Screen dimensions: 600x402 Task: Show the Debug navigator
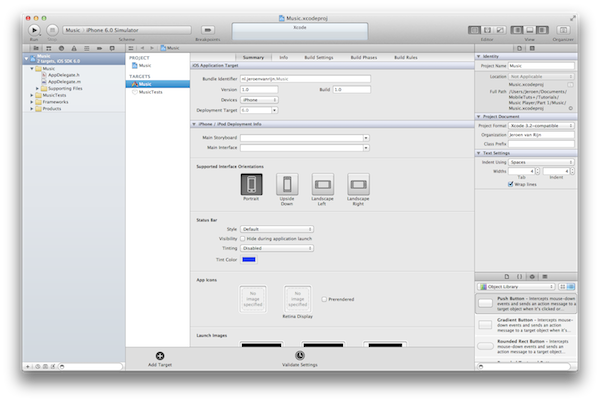point(86,48)
